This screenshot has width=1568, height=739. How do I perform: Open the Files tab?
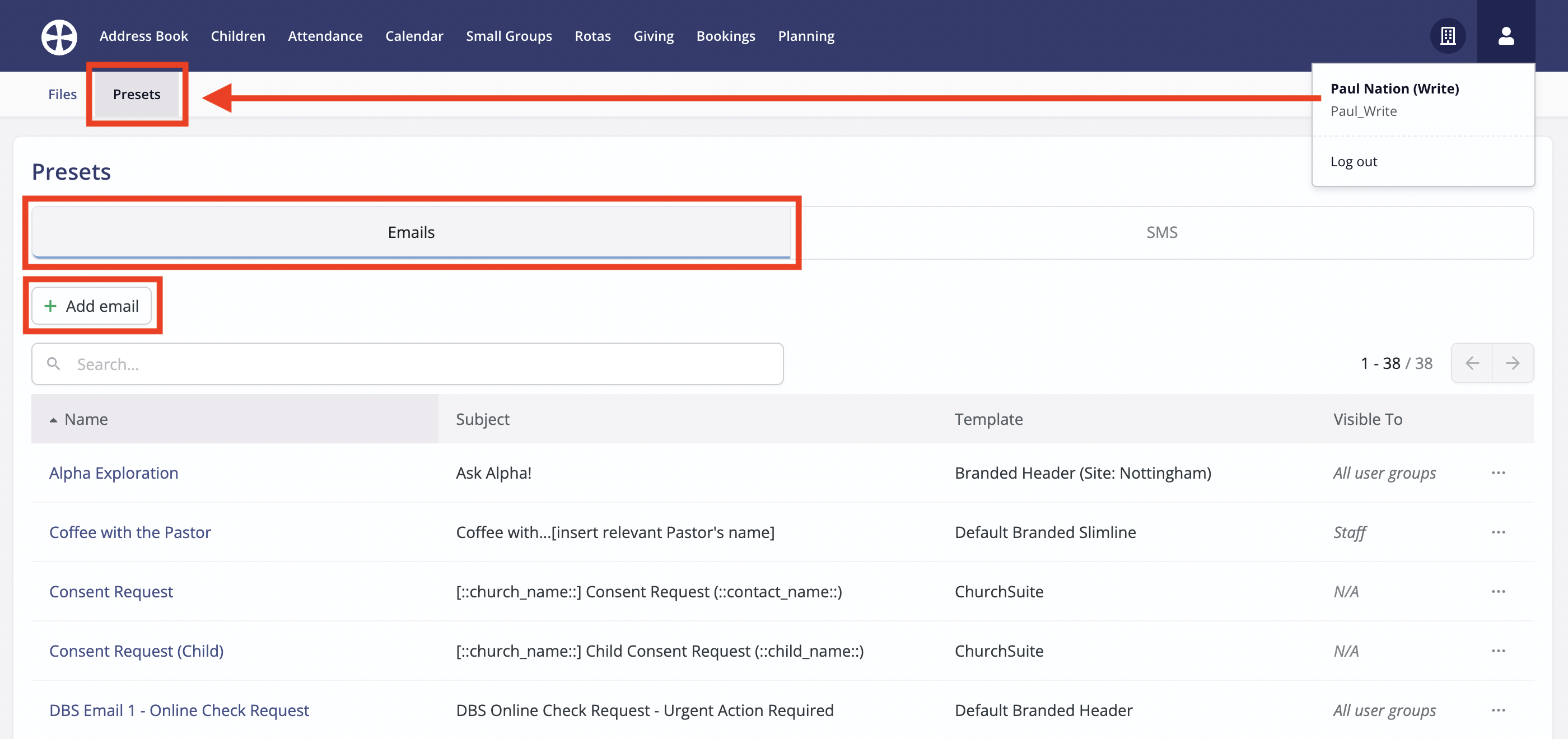(x=62, y=95)
